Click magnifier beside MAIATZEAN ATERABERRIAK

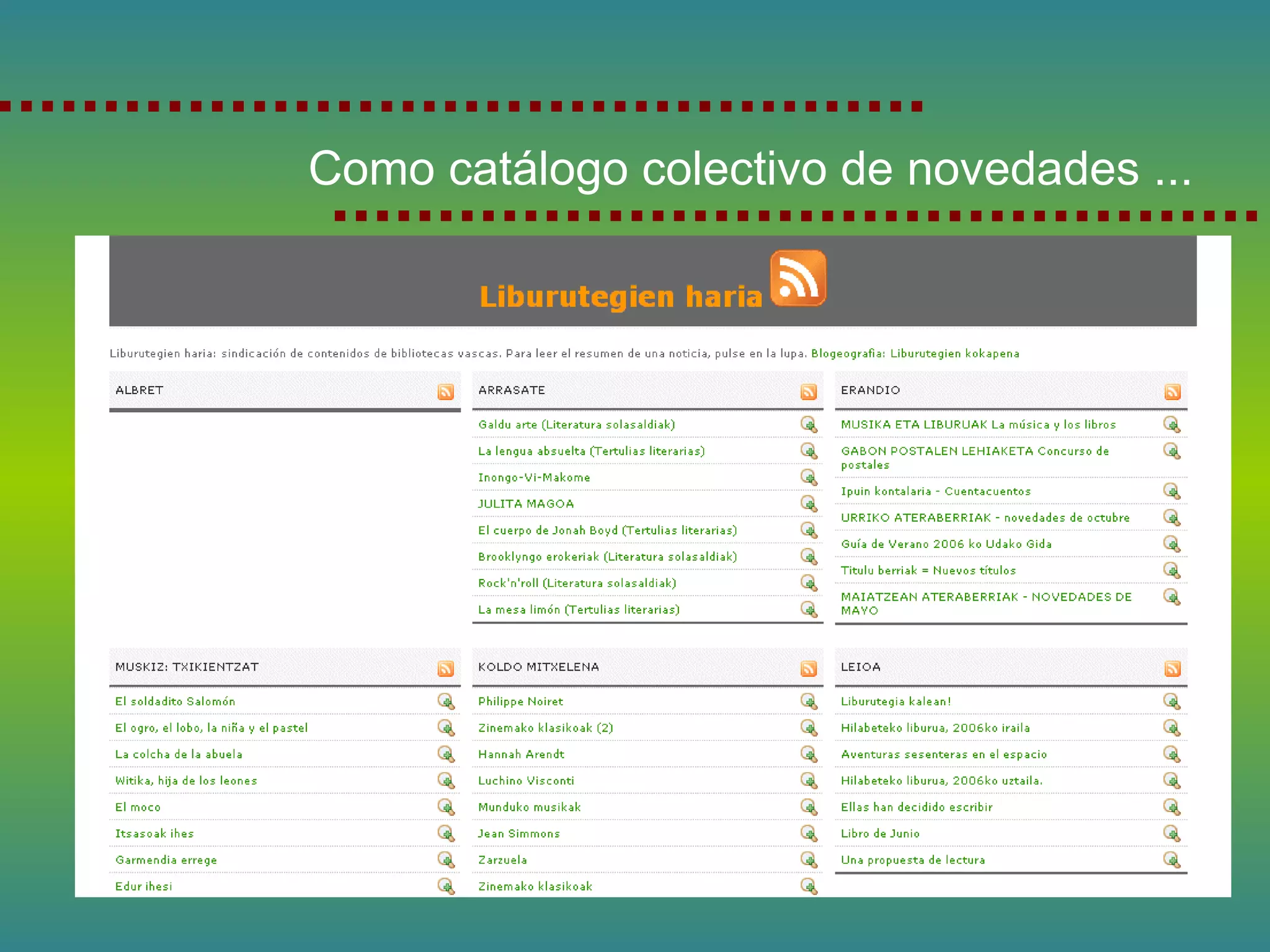[x=1171, y=597]
